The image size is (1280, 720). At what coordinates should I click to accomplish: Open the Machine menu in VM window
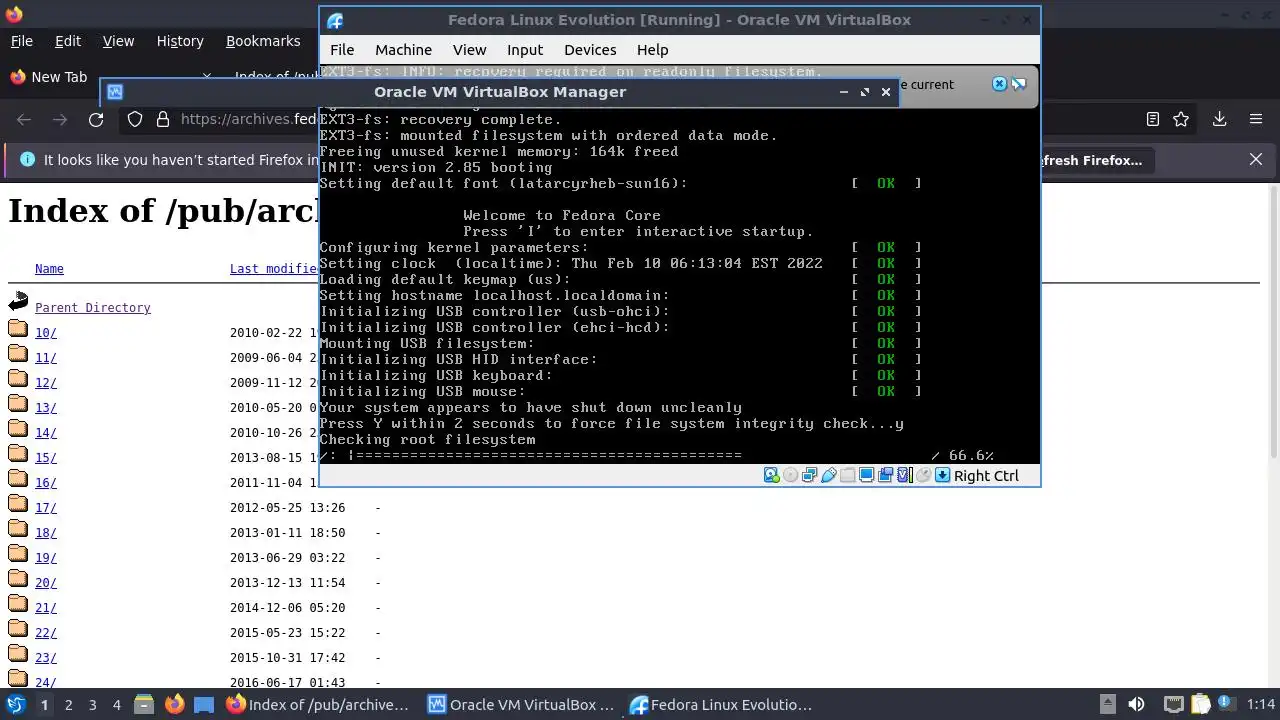[403, 49]
